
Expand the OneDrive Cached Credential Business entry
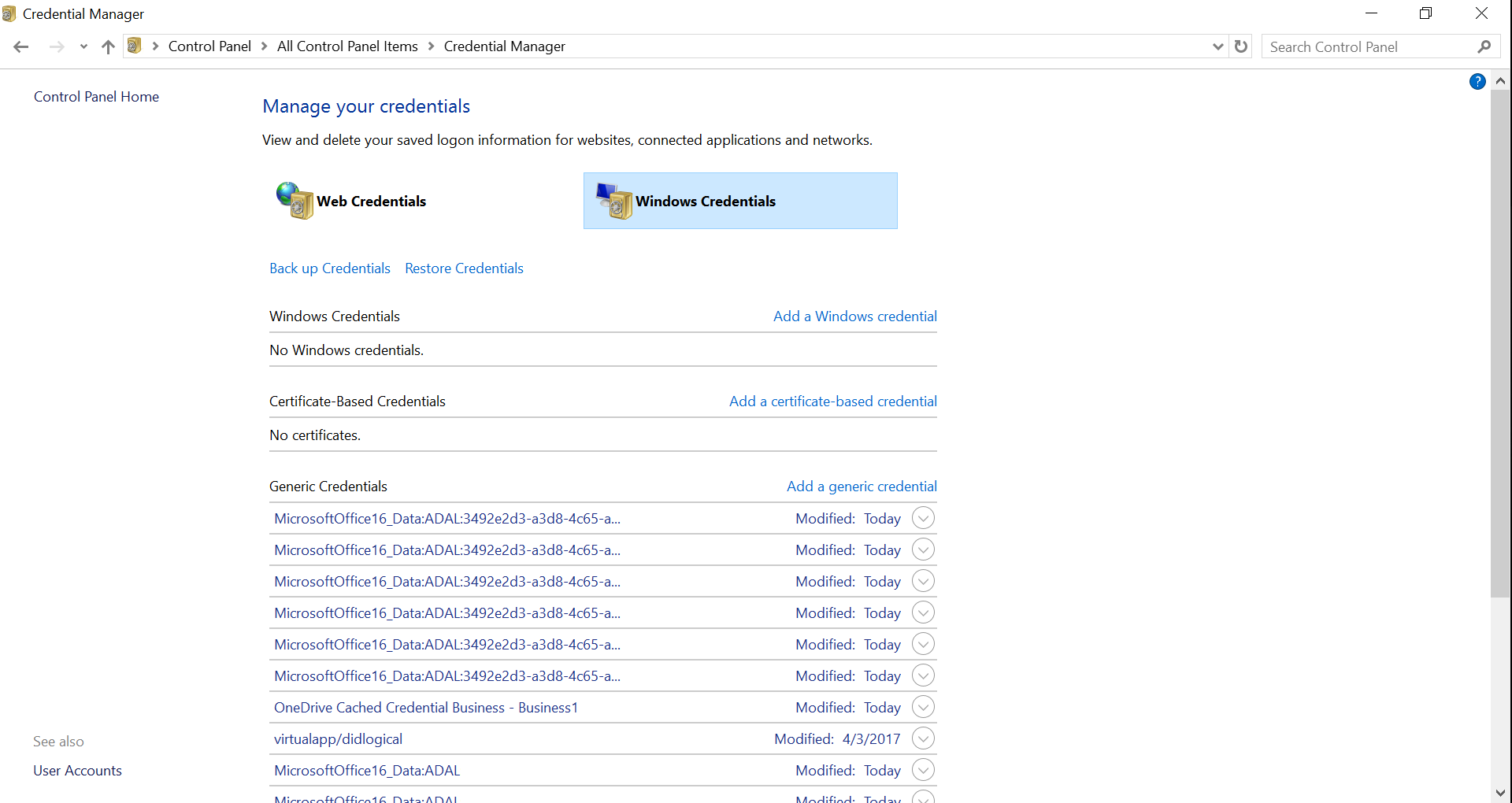pyautogui.click(x=923, y=706)
